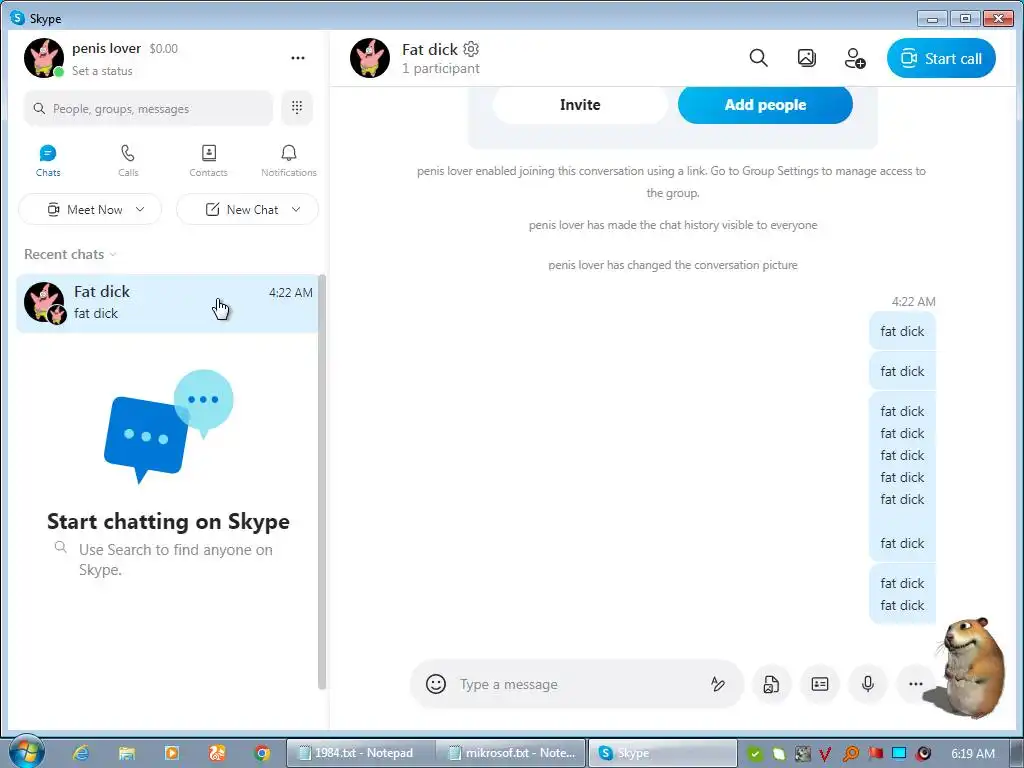This screenshot has height=768, width=1024.
Task: Click the 6:19 AM system clock
Action: [x=972, y=754]
